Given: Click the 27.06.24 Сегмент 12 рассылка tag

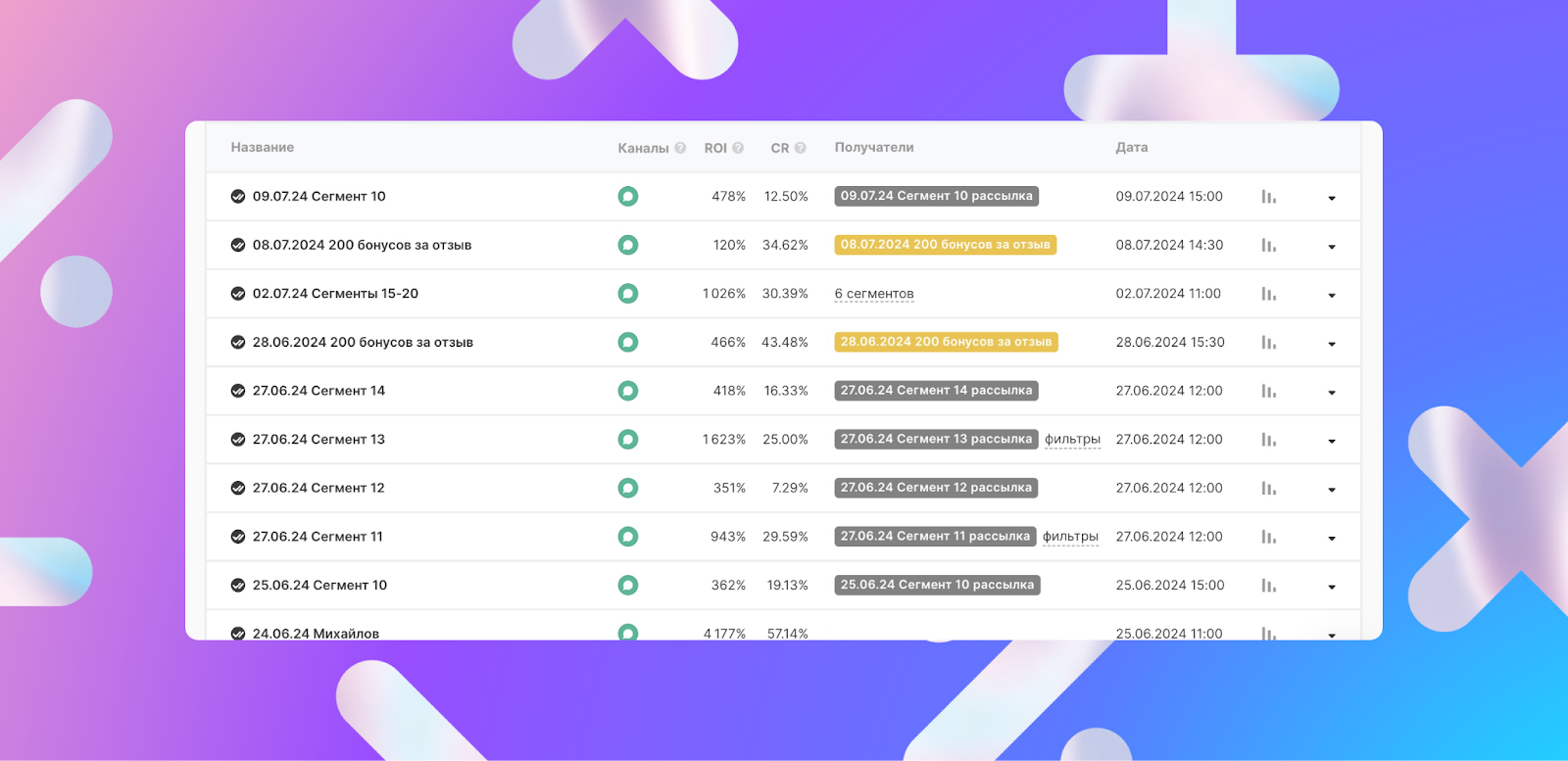Looking at the screenshot, I should point(936,488).
